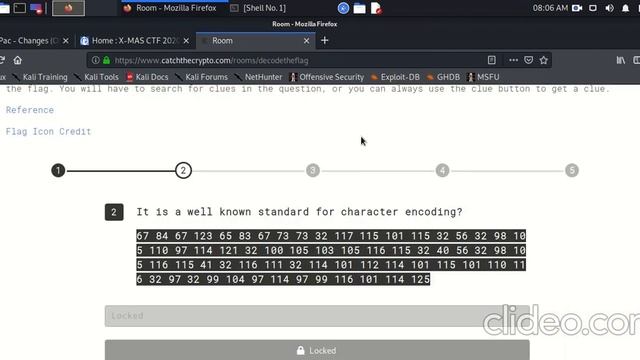
Task: Open Kali Docs bookmark
Action: point(147,77)
